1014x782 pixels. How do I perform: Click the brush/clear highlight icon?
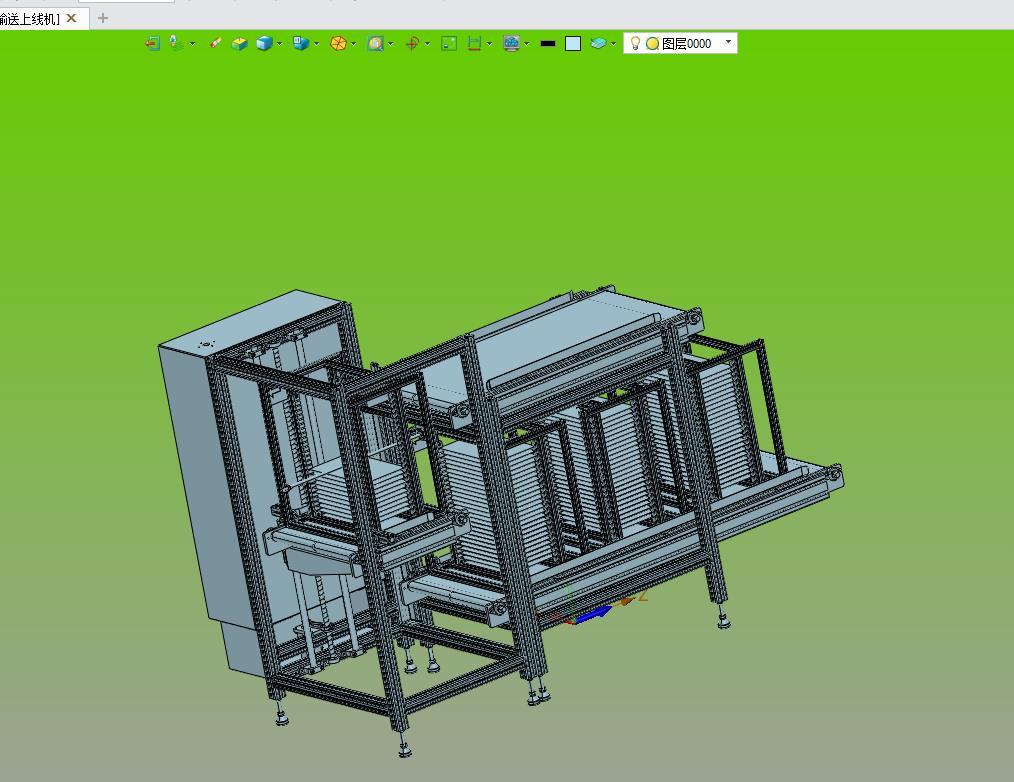pos(215,43)
